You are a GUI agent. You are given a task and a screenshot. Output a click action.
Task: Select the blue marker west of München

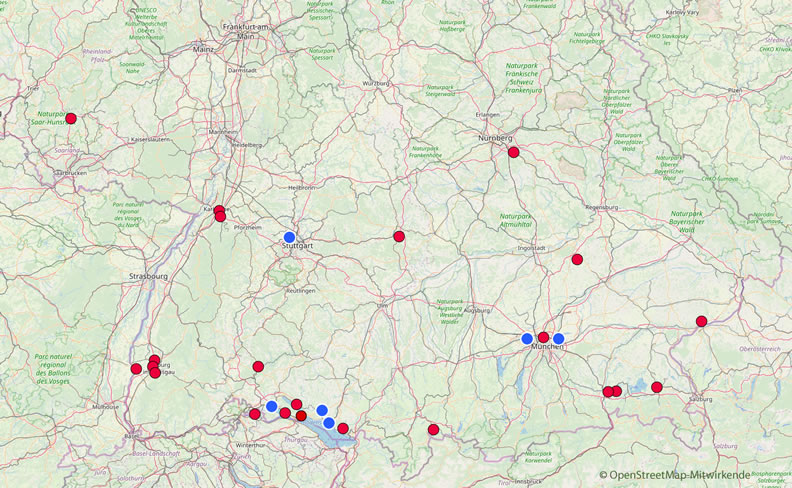coord(527,338)
